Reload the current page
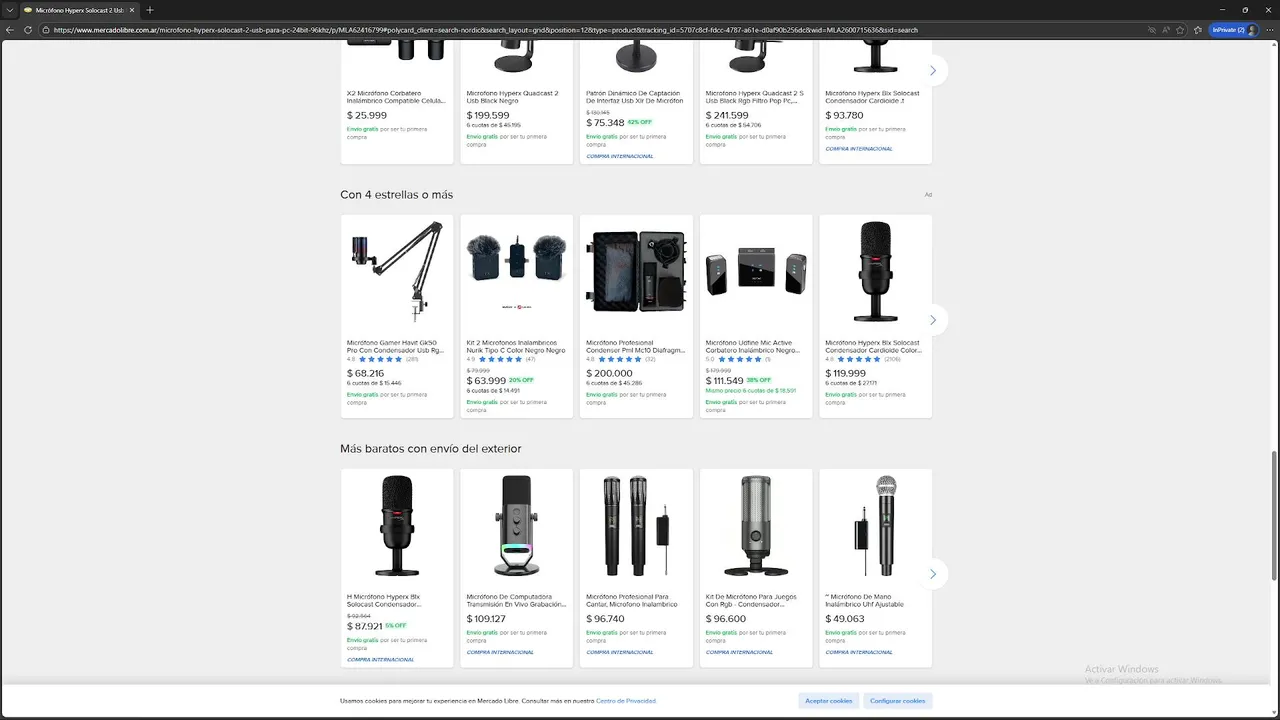This screenshot has height=720, width=1280. coord(28,30)
